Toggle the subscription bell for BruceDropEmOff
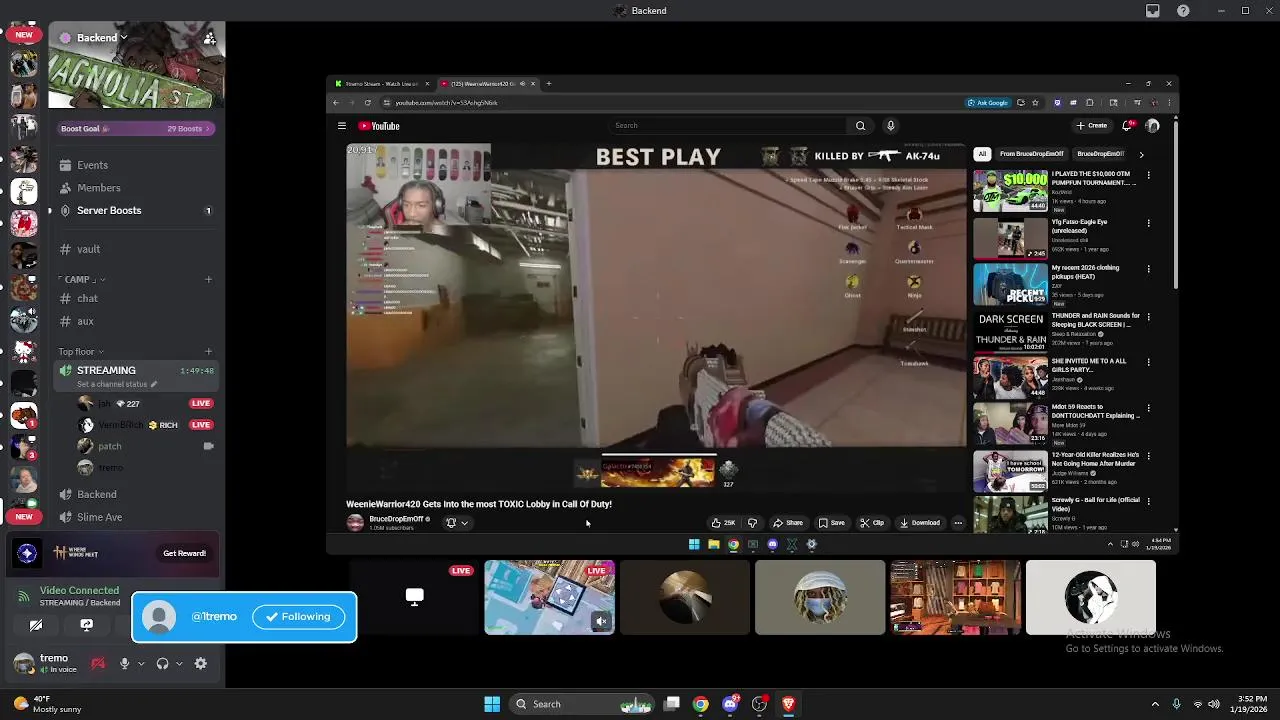The image size is (1280, 720). [455, 523]
